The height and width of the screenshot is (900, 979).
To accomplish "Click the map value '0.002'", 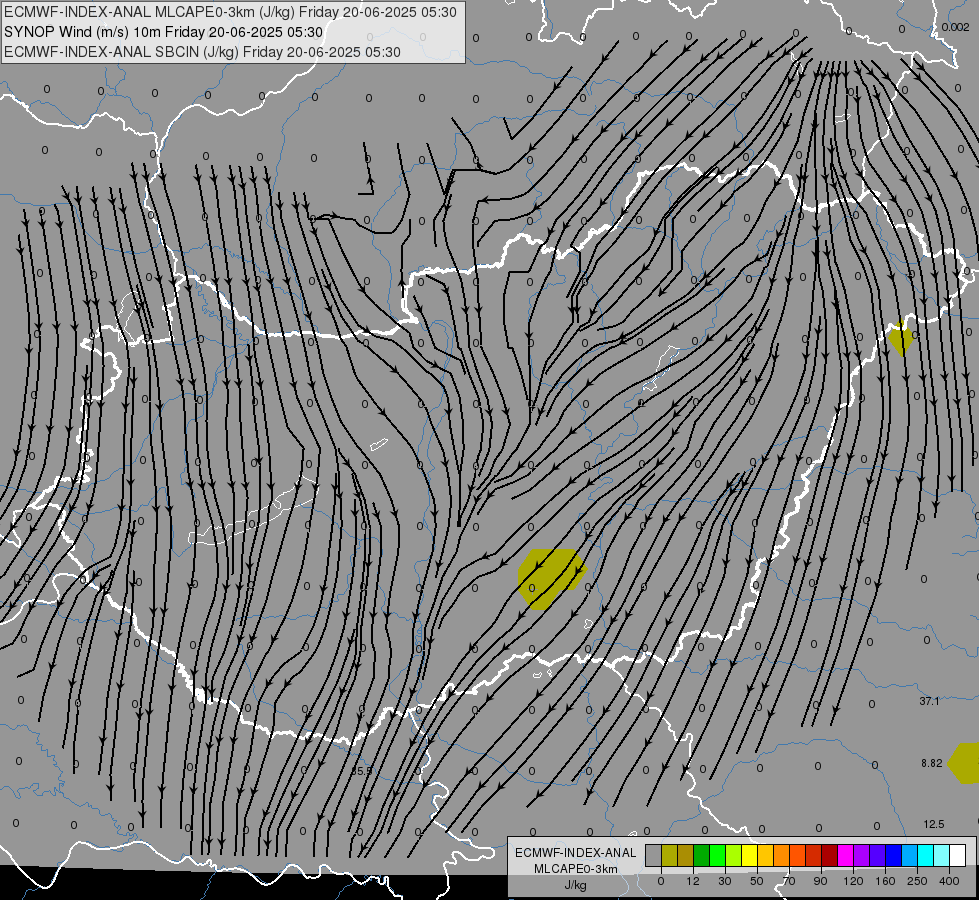I will (x=955, y=27).
